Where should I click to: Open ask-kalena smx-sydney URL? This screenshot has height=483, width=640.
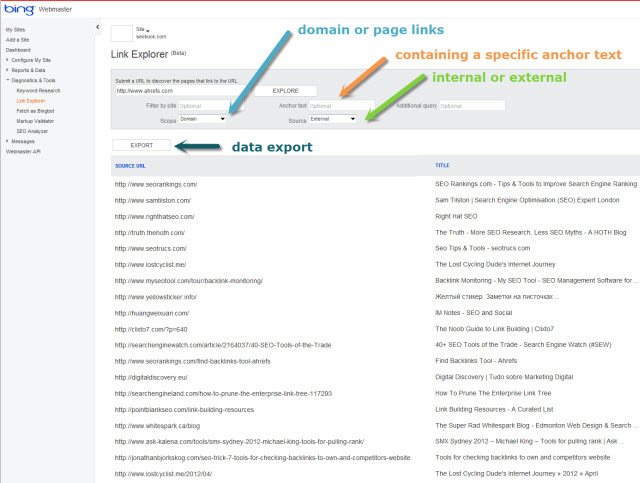tap(239, 442)
